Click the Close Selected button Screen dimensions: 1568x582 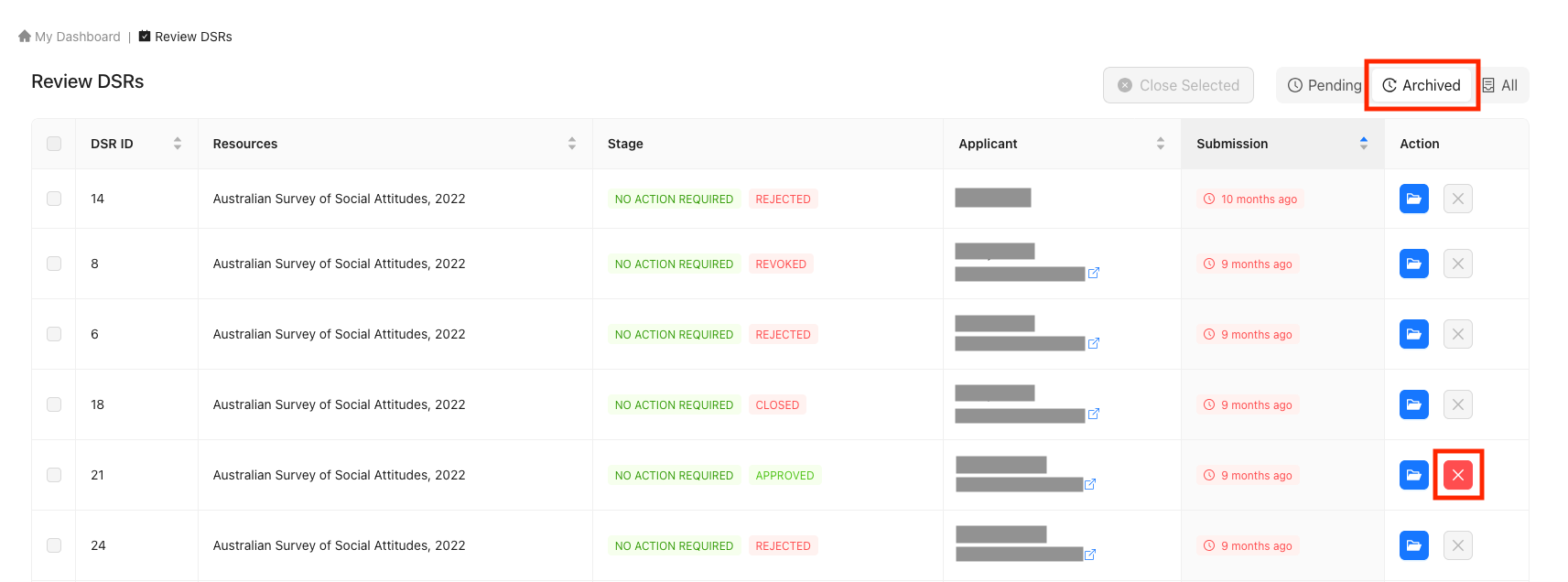click(x=1178, y=85)
